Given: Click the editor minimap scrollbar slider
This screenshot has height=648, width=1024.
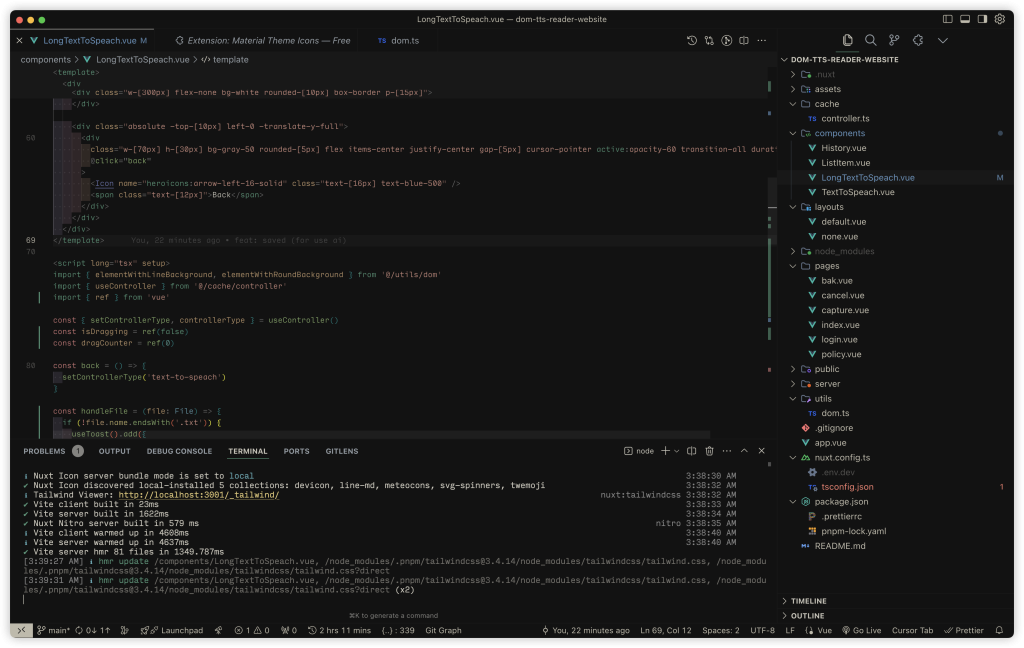Looking at the screenshot, I should [x=771, y=200].
